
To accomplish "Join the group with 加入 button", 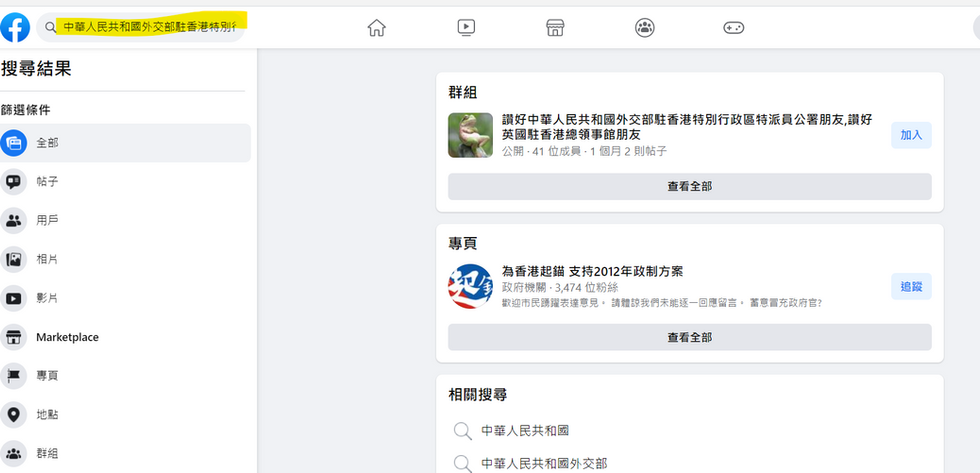I will pyautogui.click(x=911, y=135).
